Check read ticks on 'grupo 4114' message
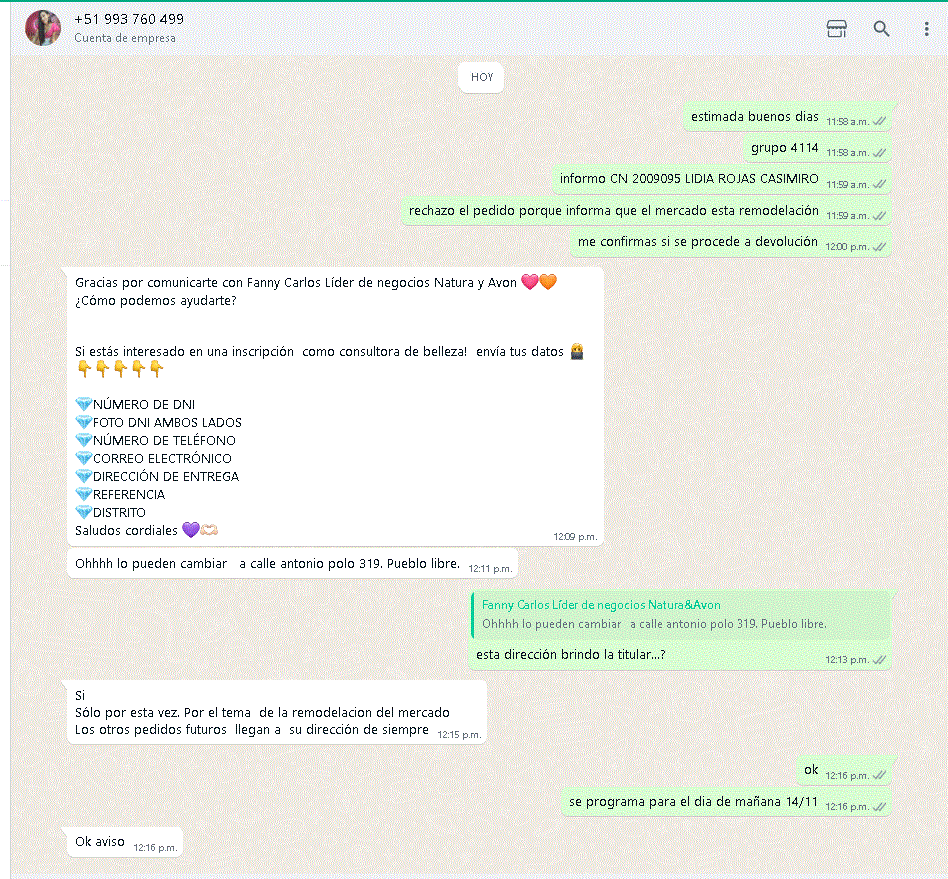Viewport: 948px width, 879px height. (880, 153)
